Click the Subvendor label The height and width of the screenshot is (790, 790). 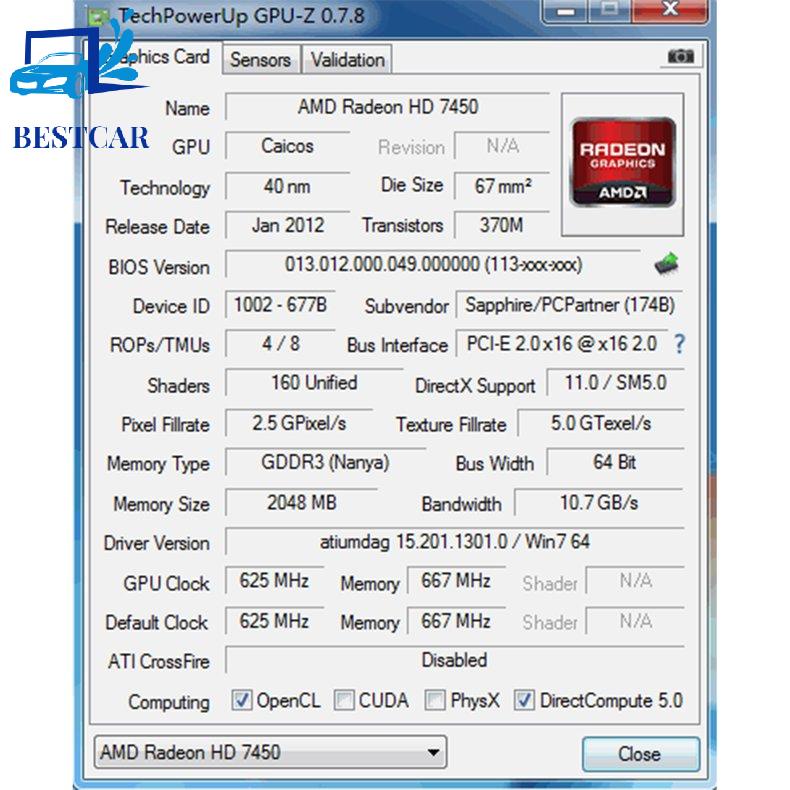click(407, 306)
